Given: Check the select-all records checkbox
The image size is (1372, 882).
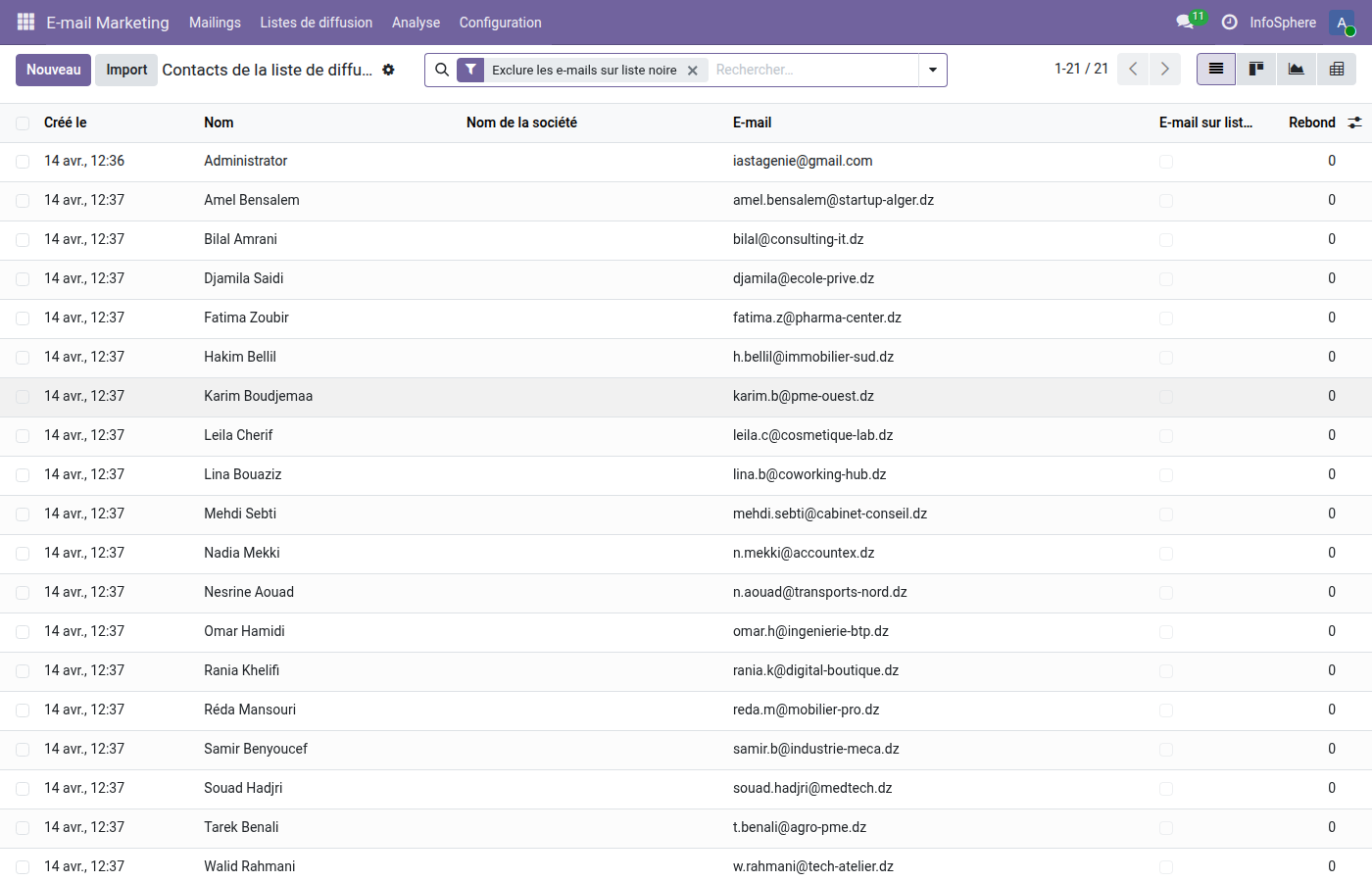Looking at the screenshot, I should tap(22, 122).
